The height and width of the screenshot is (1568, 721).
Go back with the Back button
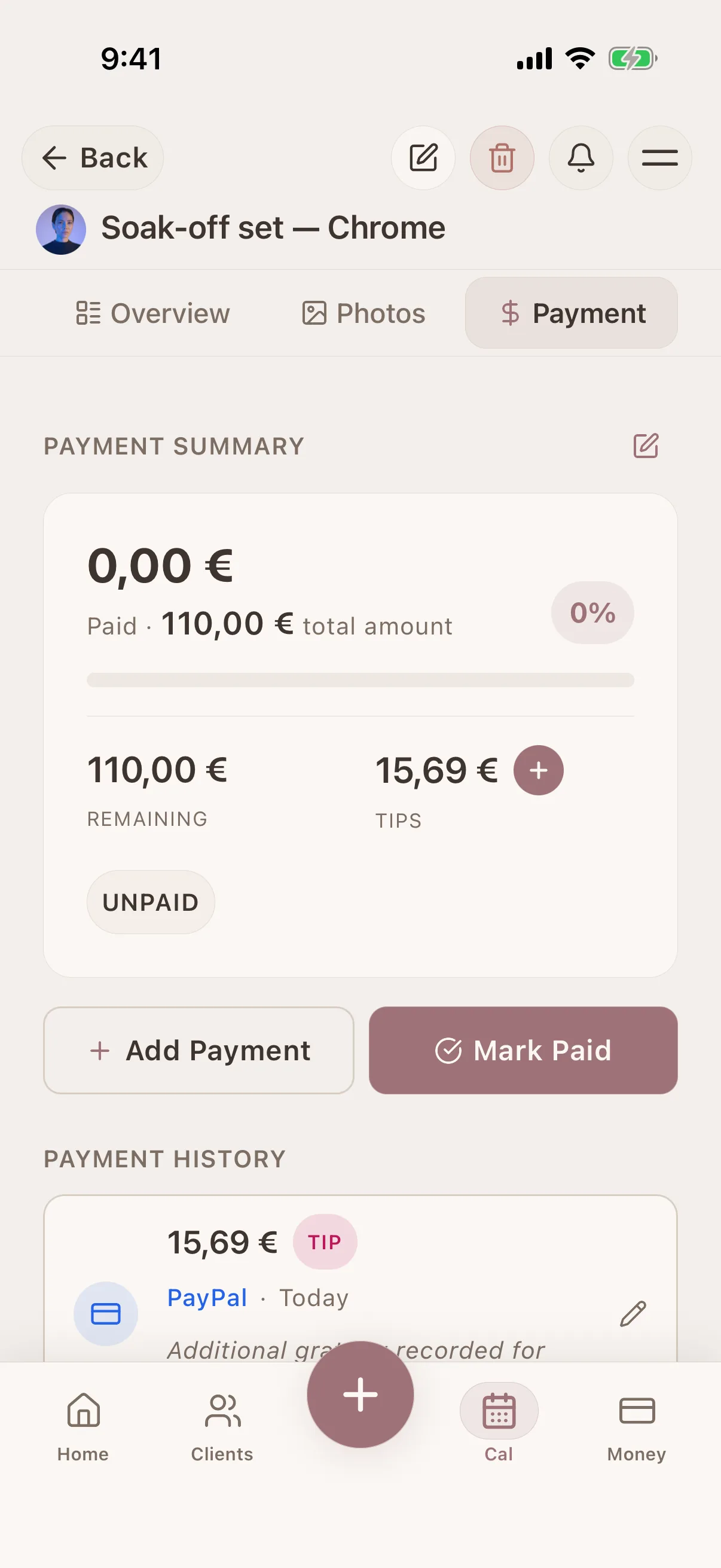[x=93, y=158]
